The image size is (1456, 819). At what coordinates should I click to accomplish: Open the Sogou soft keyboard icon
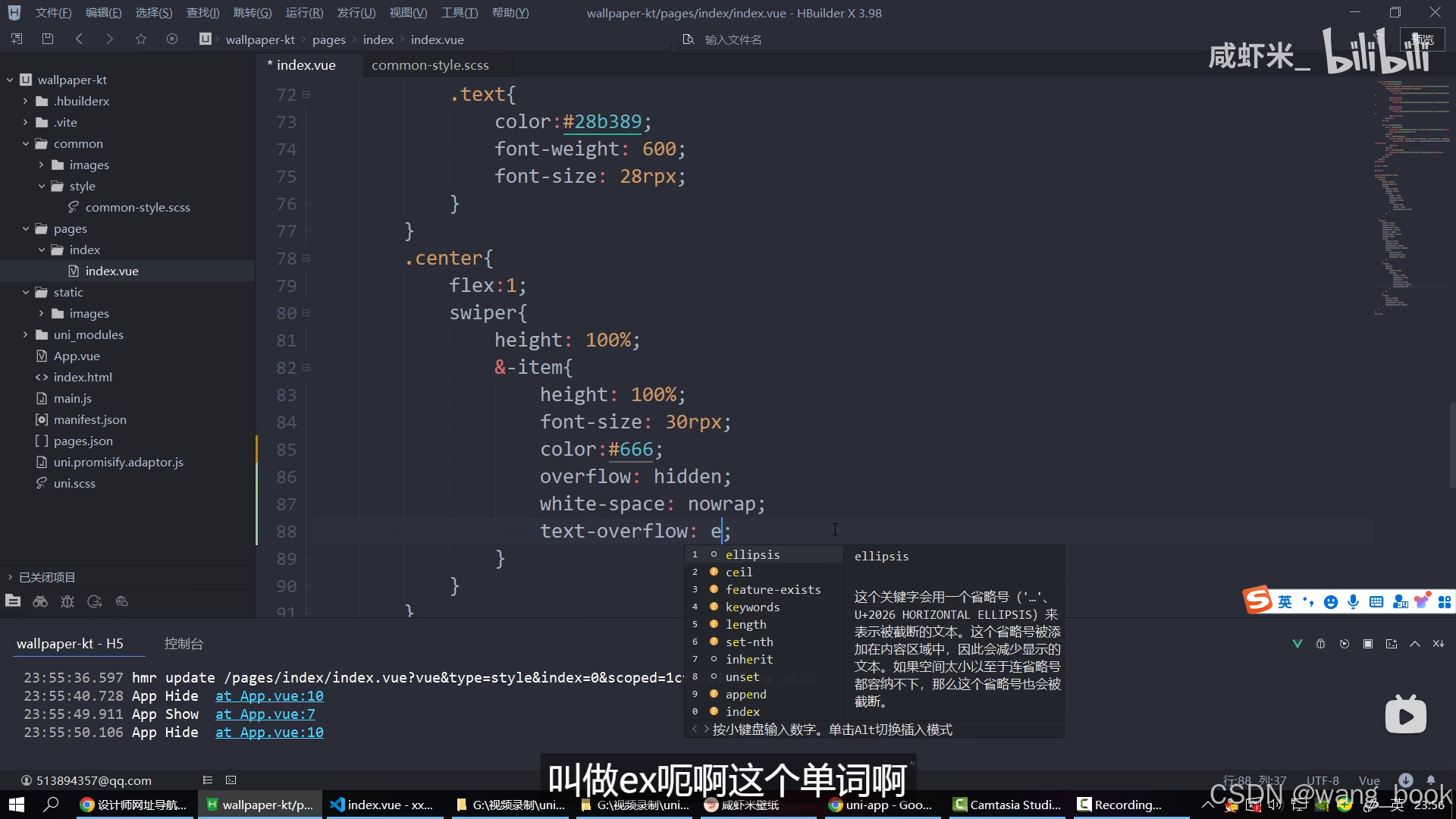click(x=1376, y=602)
